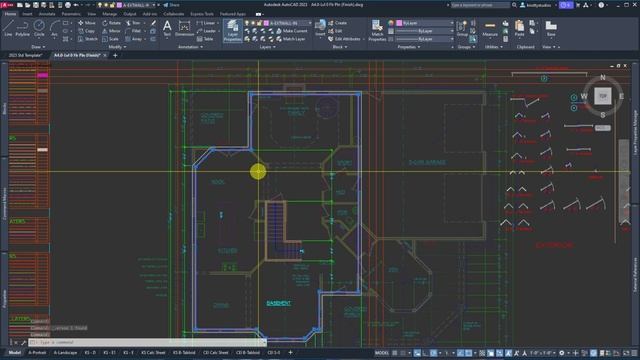640x360 pixels.
Task: Click the Linear dimension tool
Action: [x=206, y=23]
